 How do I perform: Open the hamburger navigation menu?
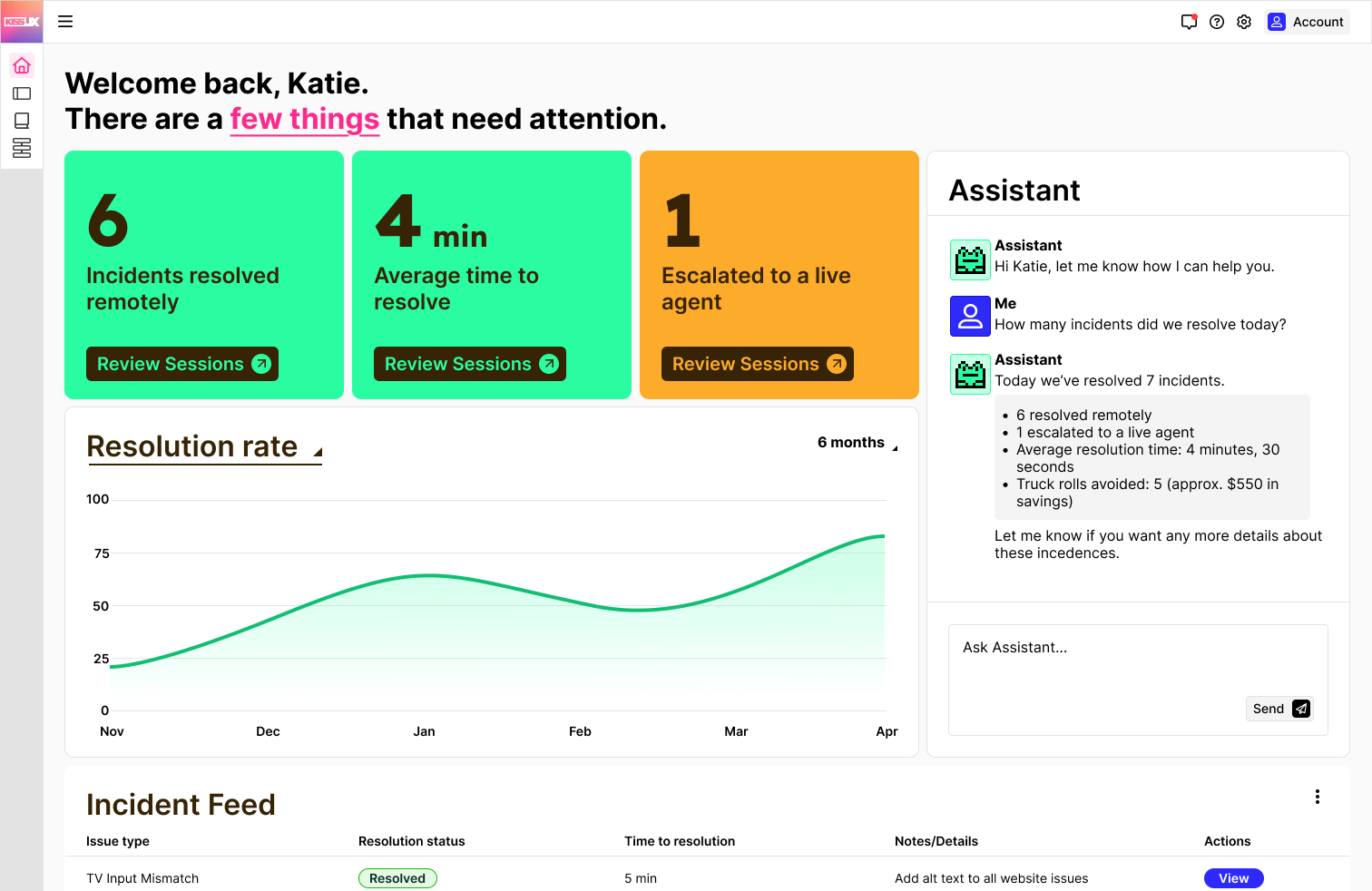click(64, 21)
